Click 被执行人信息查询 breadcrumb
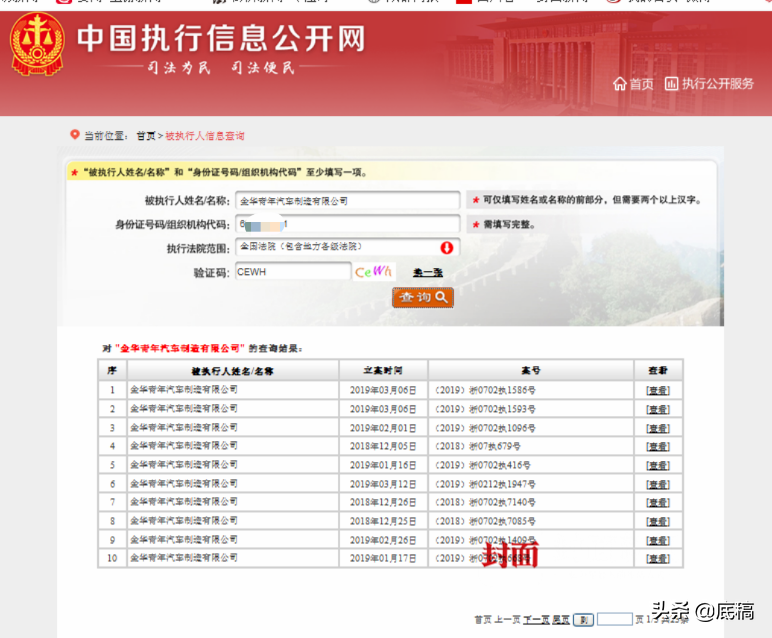Viewport: 772px width, 638px height. 205,136
